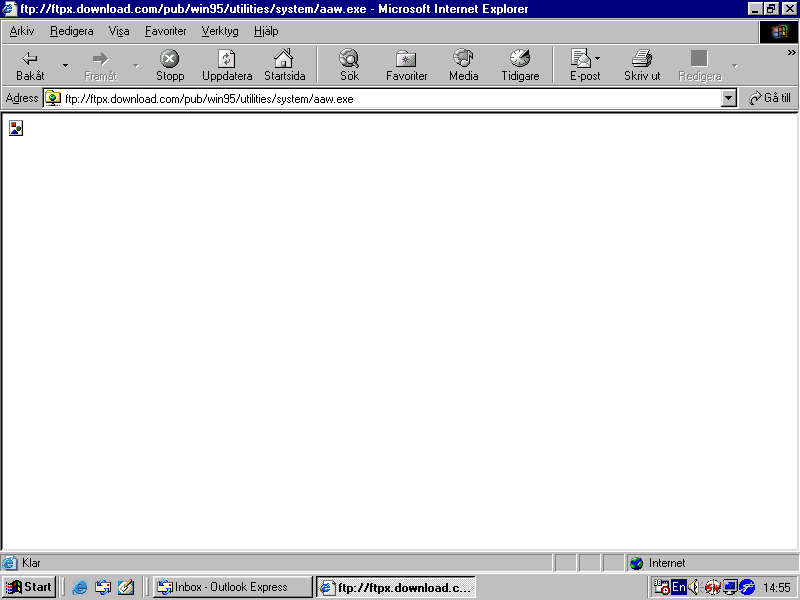Stop loading with the Stopp button
Image resolution: width=800 pixels, height=600 pixels.
170,65
